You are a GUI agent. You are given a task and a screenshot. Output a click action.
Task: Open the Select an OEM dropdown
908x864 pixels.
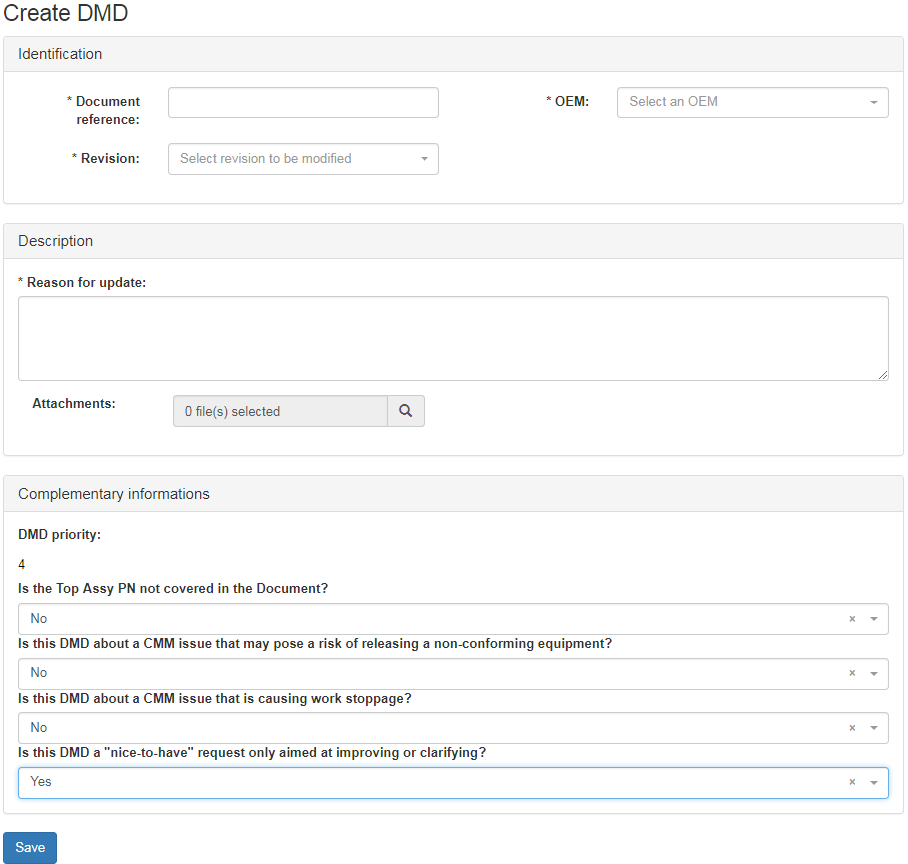pyautogui.click(x=752, y=102)
